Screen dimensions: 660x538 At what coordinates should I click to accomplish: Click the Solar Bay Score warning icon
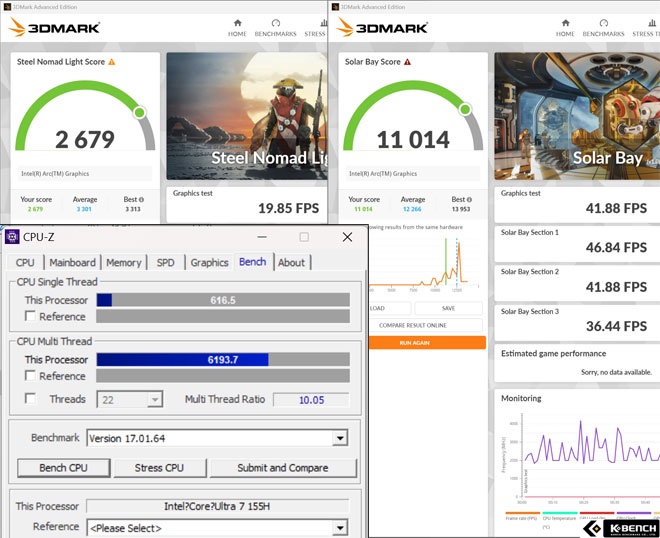pos(407,62)
